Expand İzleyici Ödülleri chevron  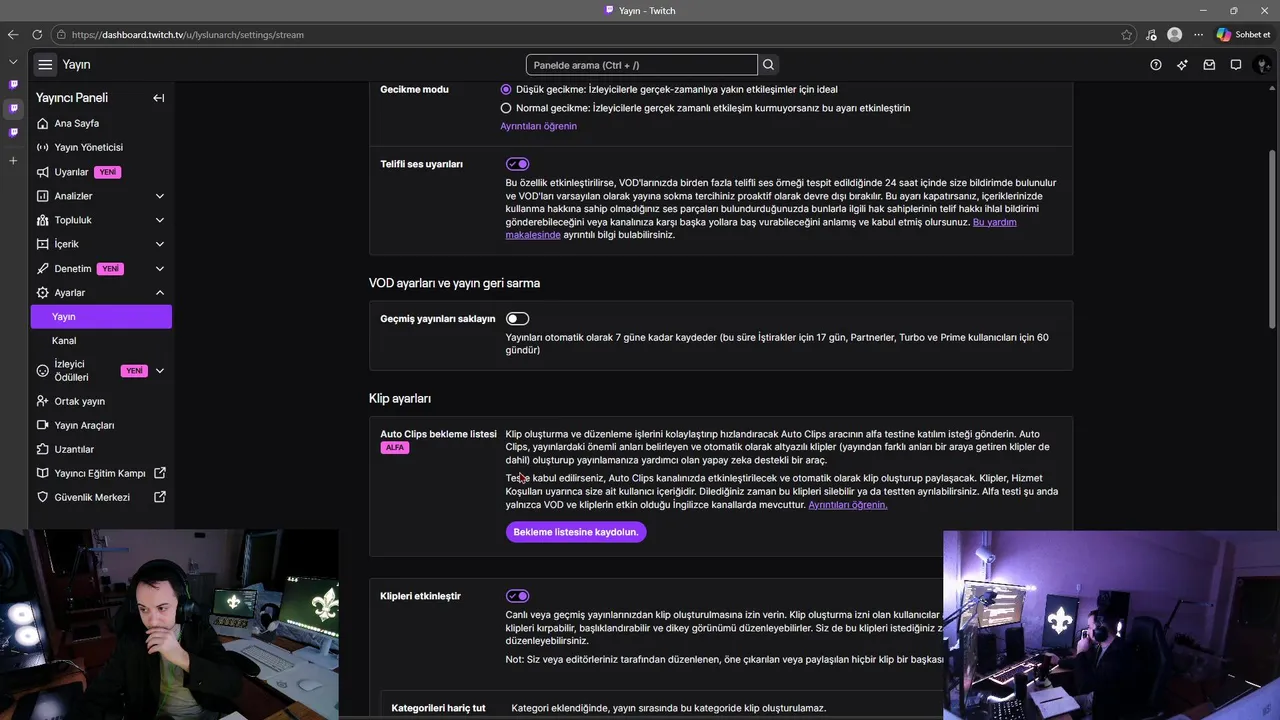pyautogui.click(x=160, y=370)
